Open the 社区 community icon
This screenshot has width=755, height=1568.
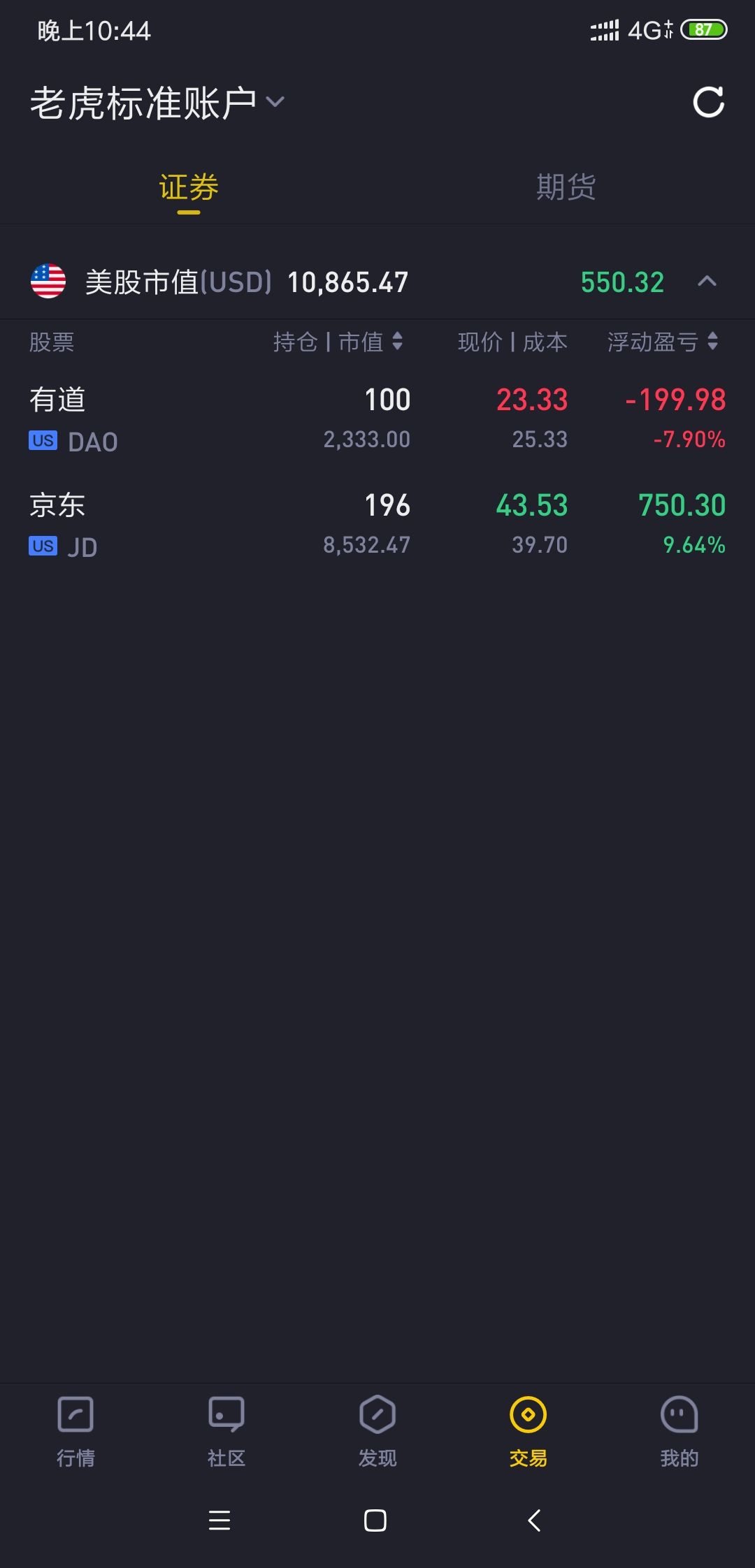tap(226, 1415)
